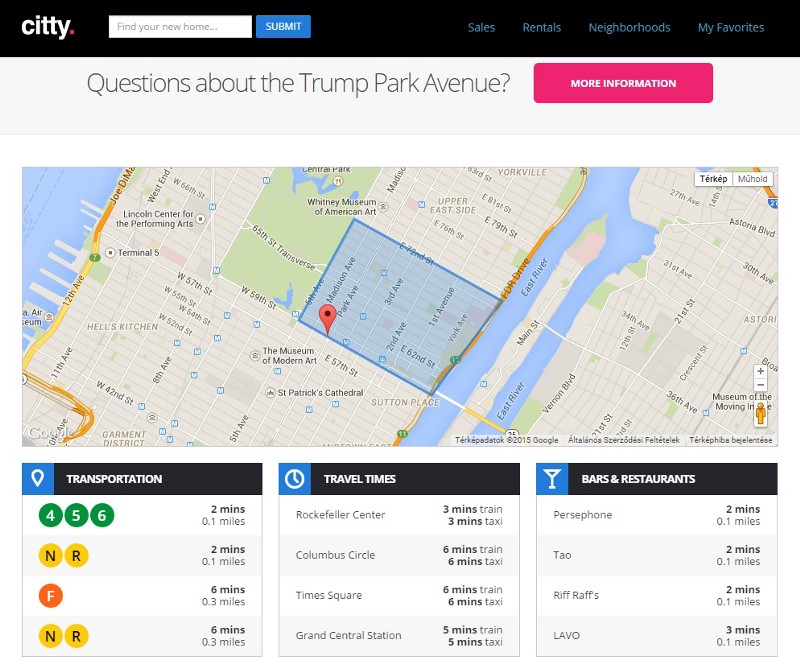
Task: Select Riff Raff's entry
Action: [x=657, y=596]
